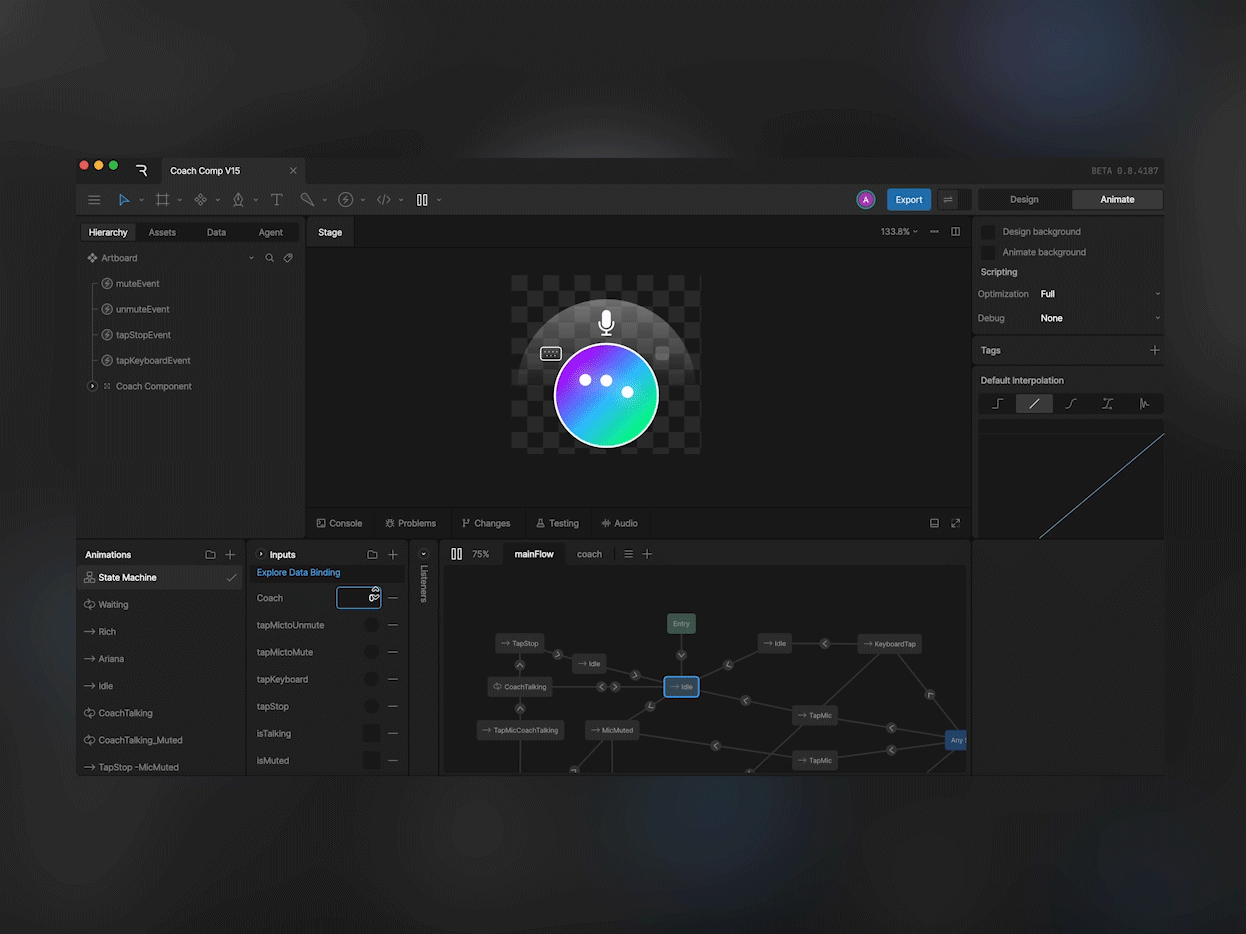Viewport: 1246px width, 934px height.
Task: Add a new state machine layer
Action: click(x=647, y=554)
